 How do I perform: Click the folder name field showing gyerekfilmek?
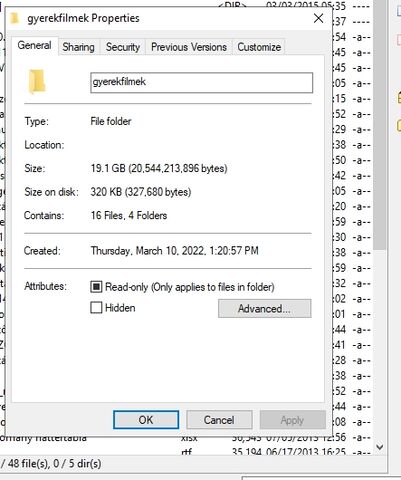pyautogui.click(x=202, y=82)
